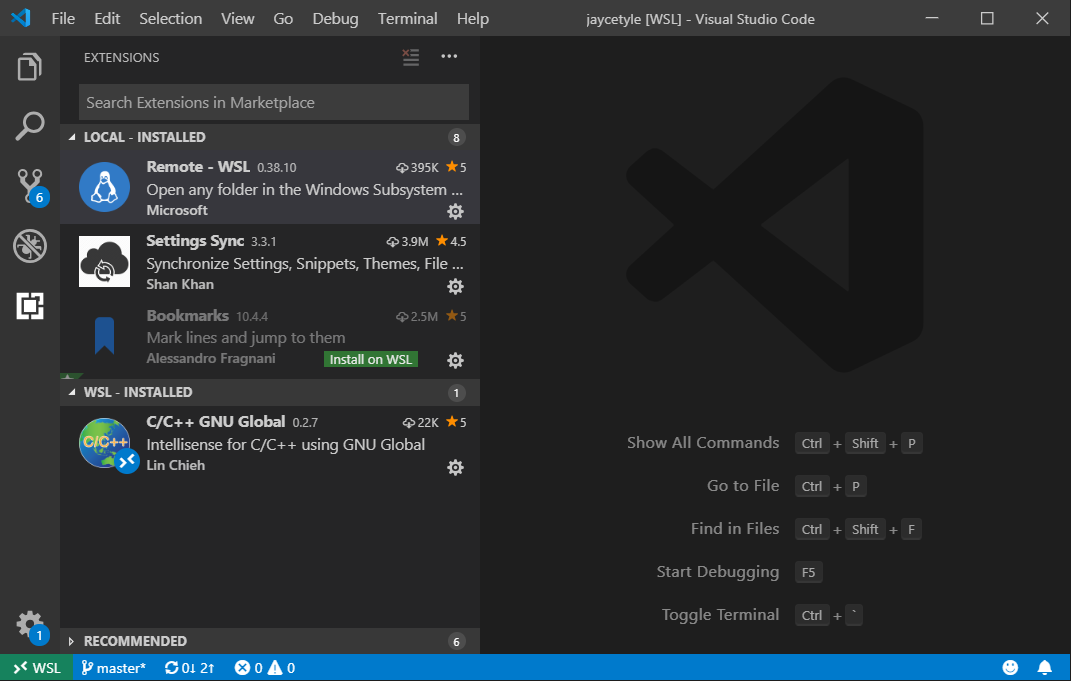
Task: Click the EXTENSIONS panel heading
Action: 122,57
